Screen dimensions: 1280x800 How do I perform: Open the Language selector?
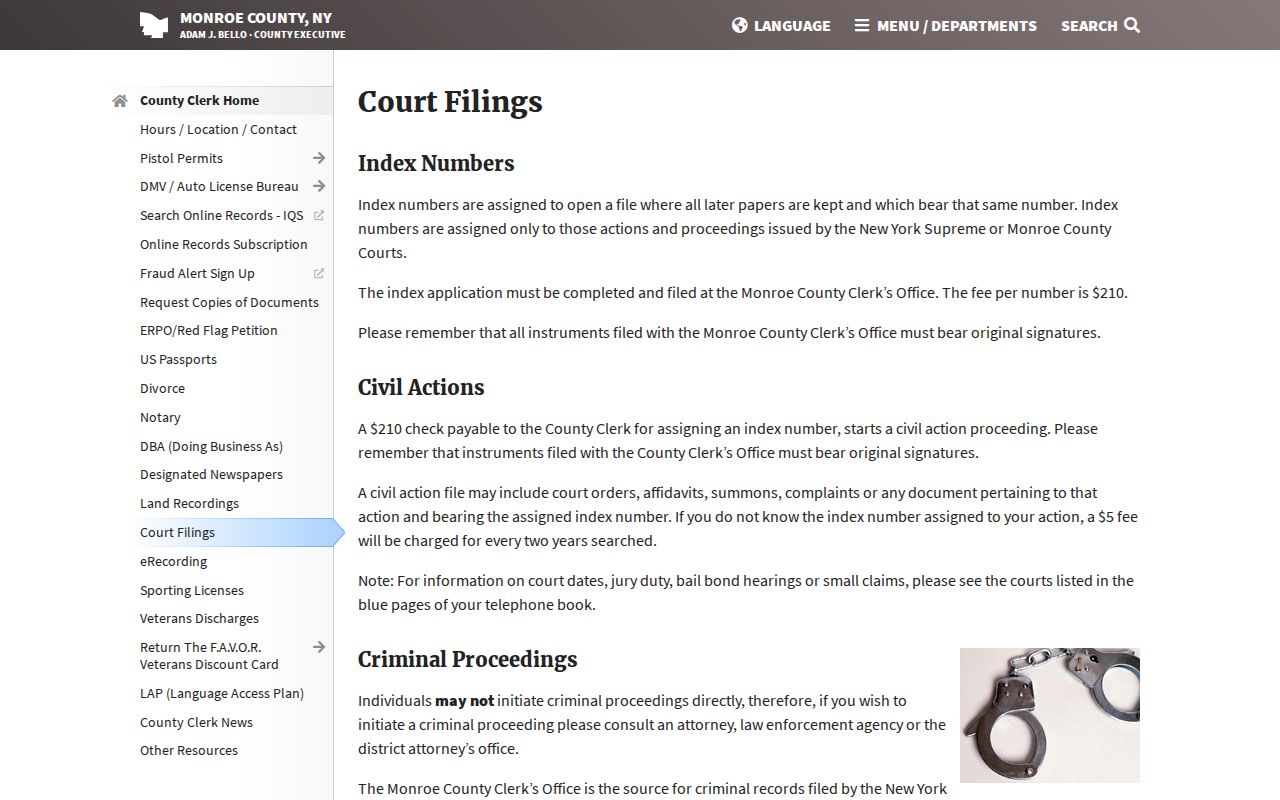point(781,25)
